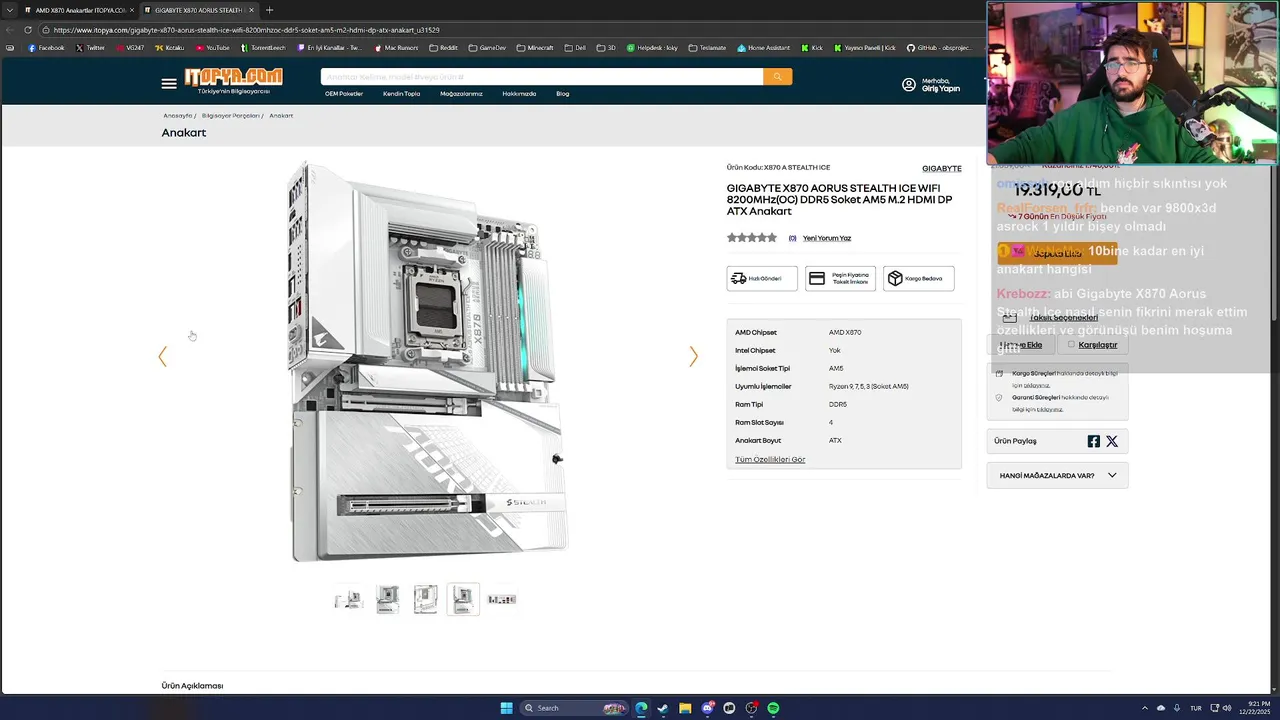Click the TUR language indicator

tap(1195, 708)
